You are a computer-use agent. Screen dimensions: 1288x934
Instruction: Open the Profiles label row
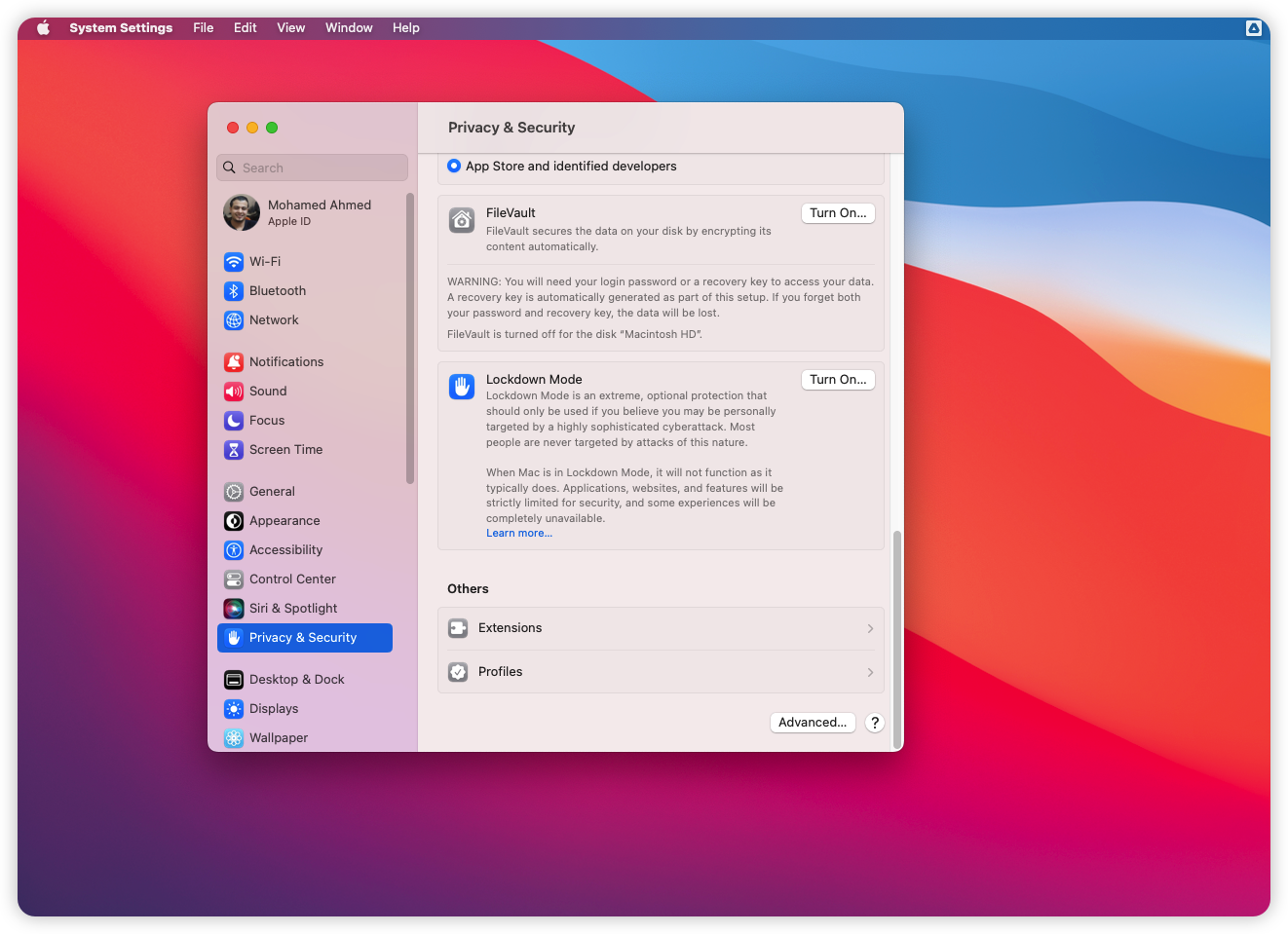[662, 672]
